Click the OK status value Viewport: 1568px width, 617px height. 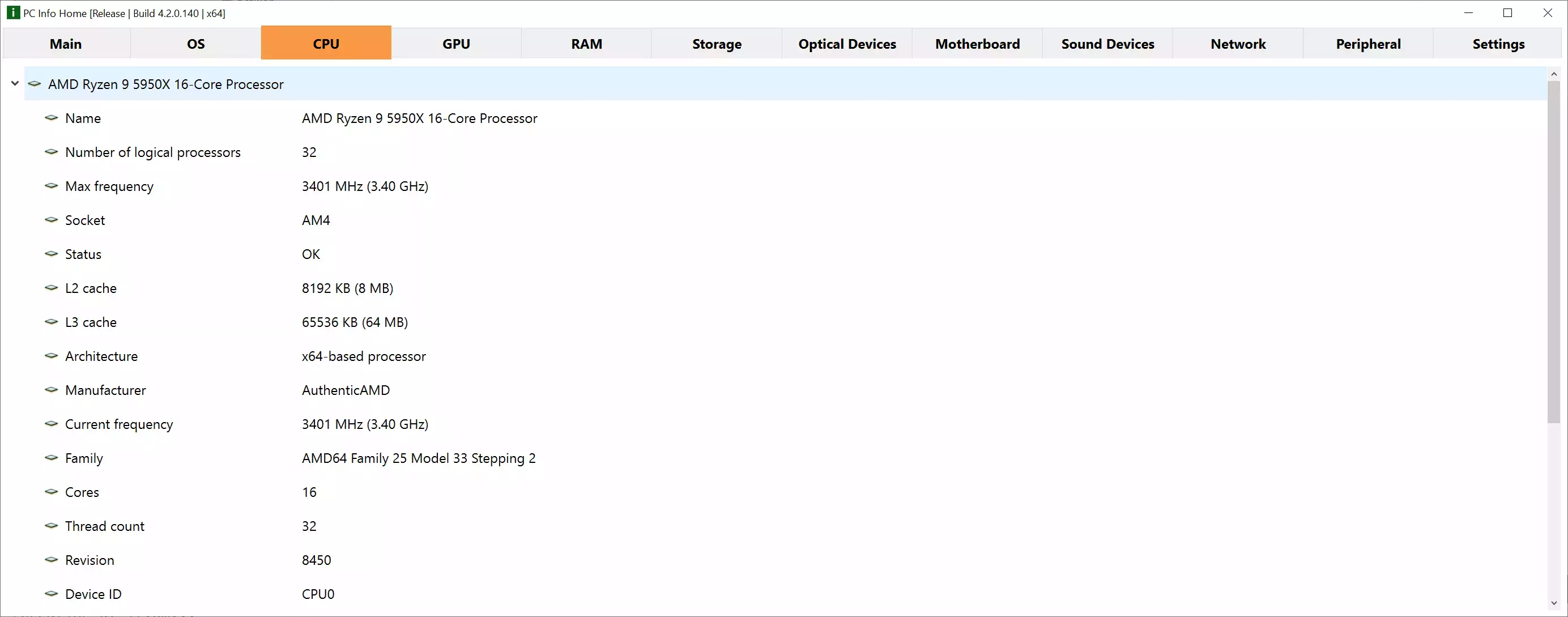pyautogui.click(x=310, y=254)
